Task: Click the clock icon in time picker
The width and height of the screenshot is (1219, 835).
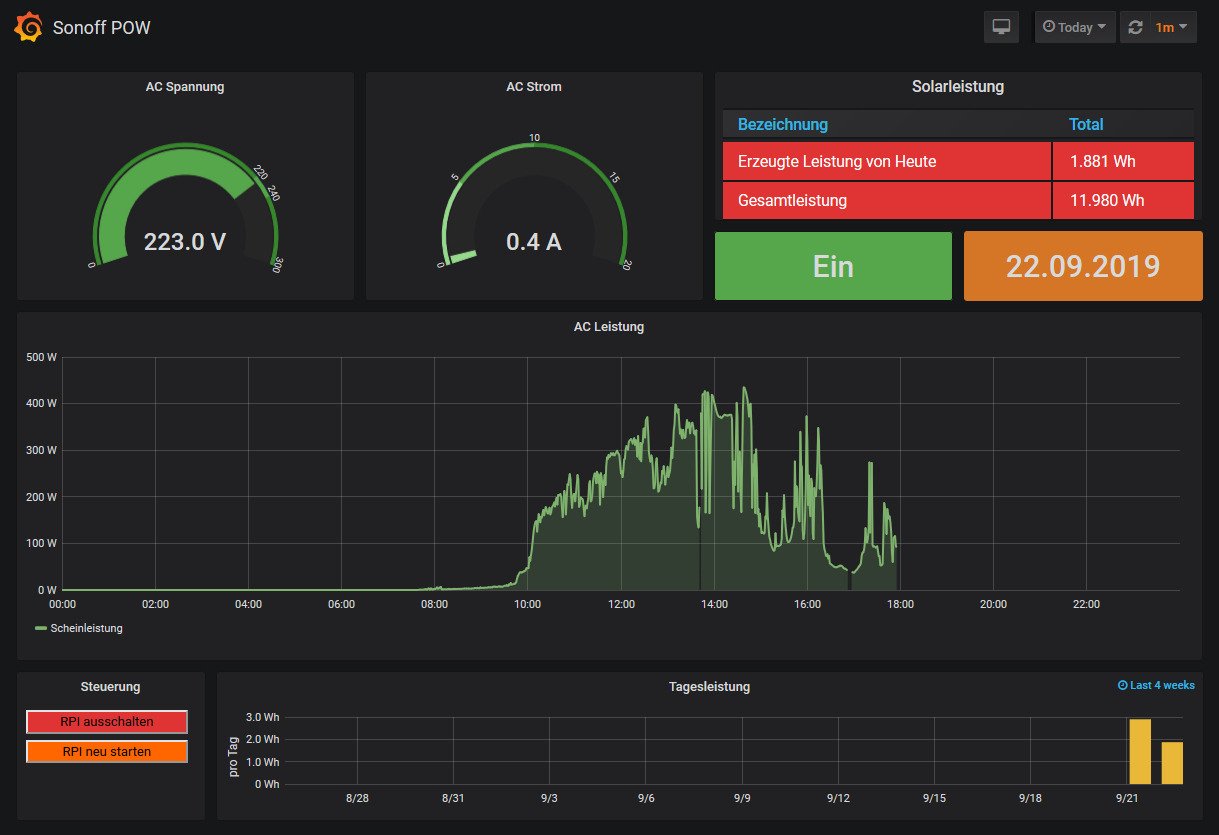Action: [1049, 27]
